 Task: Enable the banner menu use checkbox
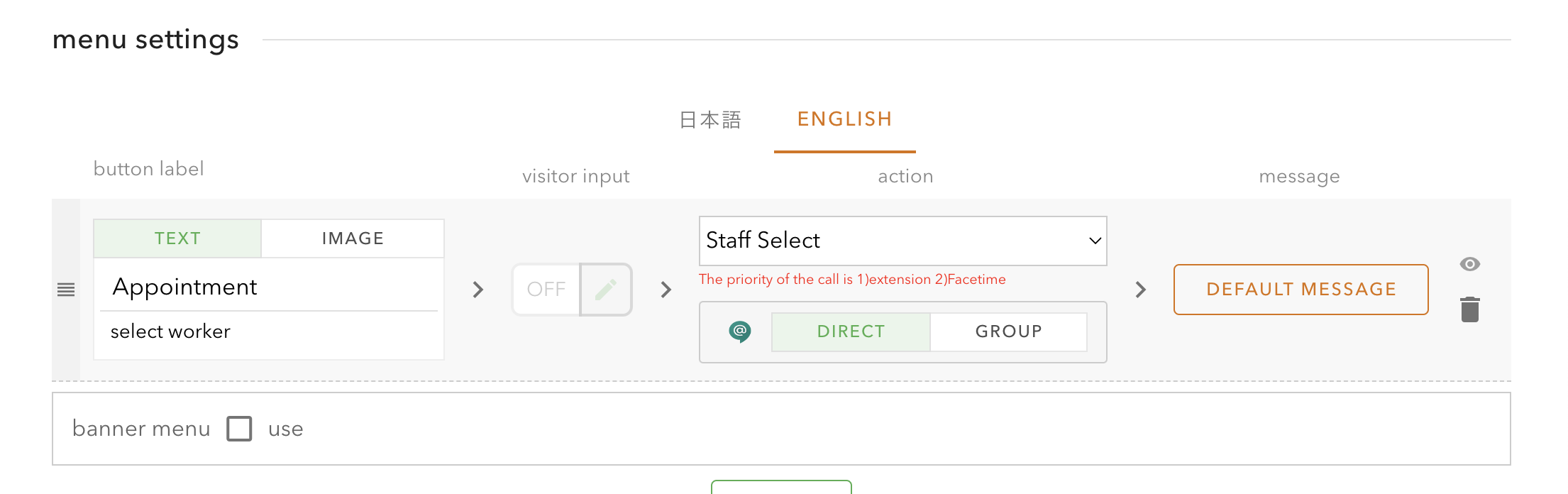click(x=239, y=429)
